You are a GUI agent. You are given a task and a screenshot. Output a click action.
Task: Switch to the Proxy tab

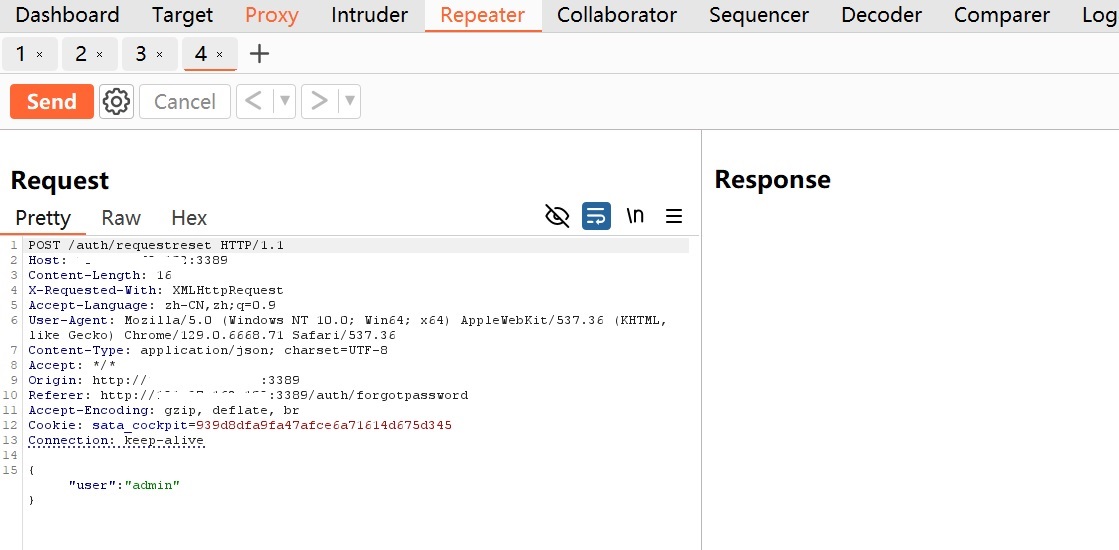(x=271, y=15)
